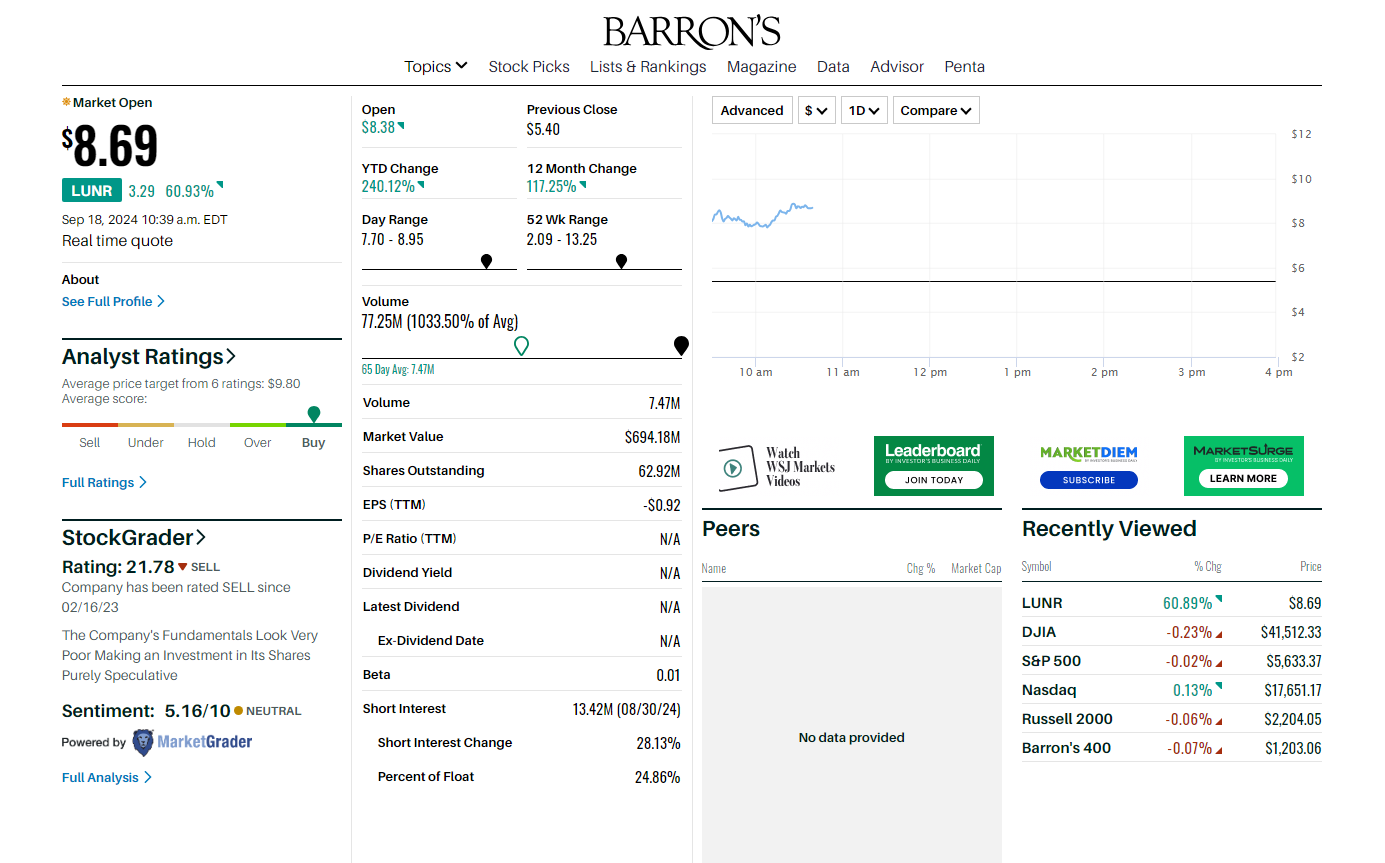Select Barron's 400 in Recently Viewed
Image resolution: width=1385 pixels, height=863 pixels.
coord(1066,748)
